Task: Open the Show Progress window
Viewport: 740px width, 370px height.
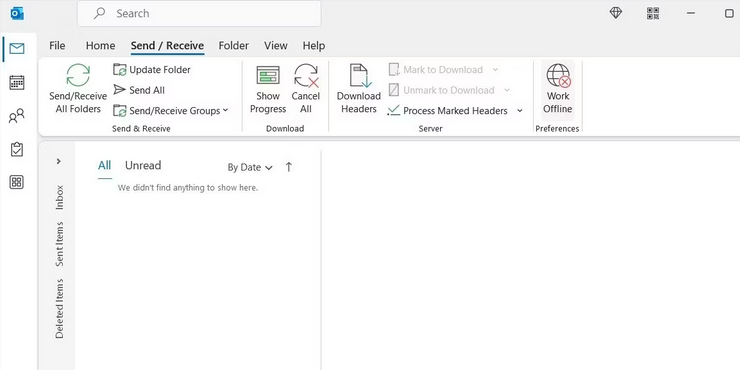Action: click(x=268, y=89)
